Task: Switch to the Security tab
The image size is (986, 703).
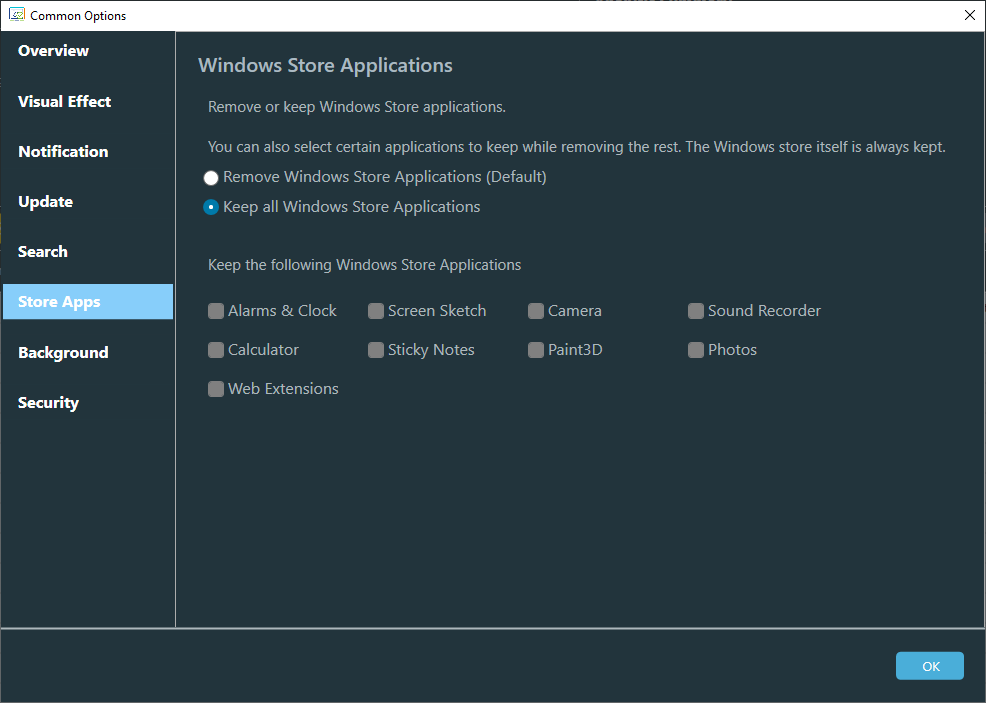Action: (x=48, y=403)
